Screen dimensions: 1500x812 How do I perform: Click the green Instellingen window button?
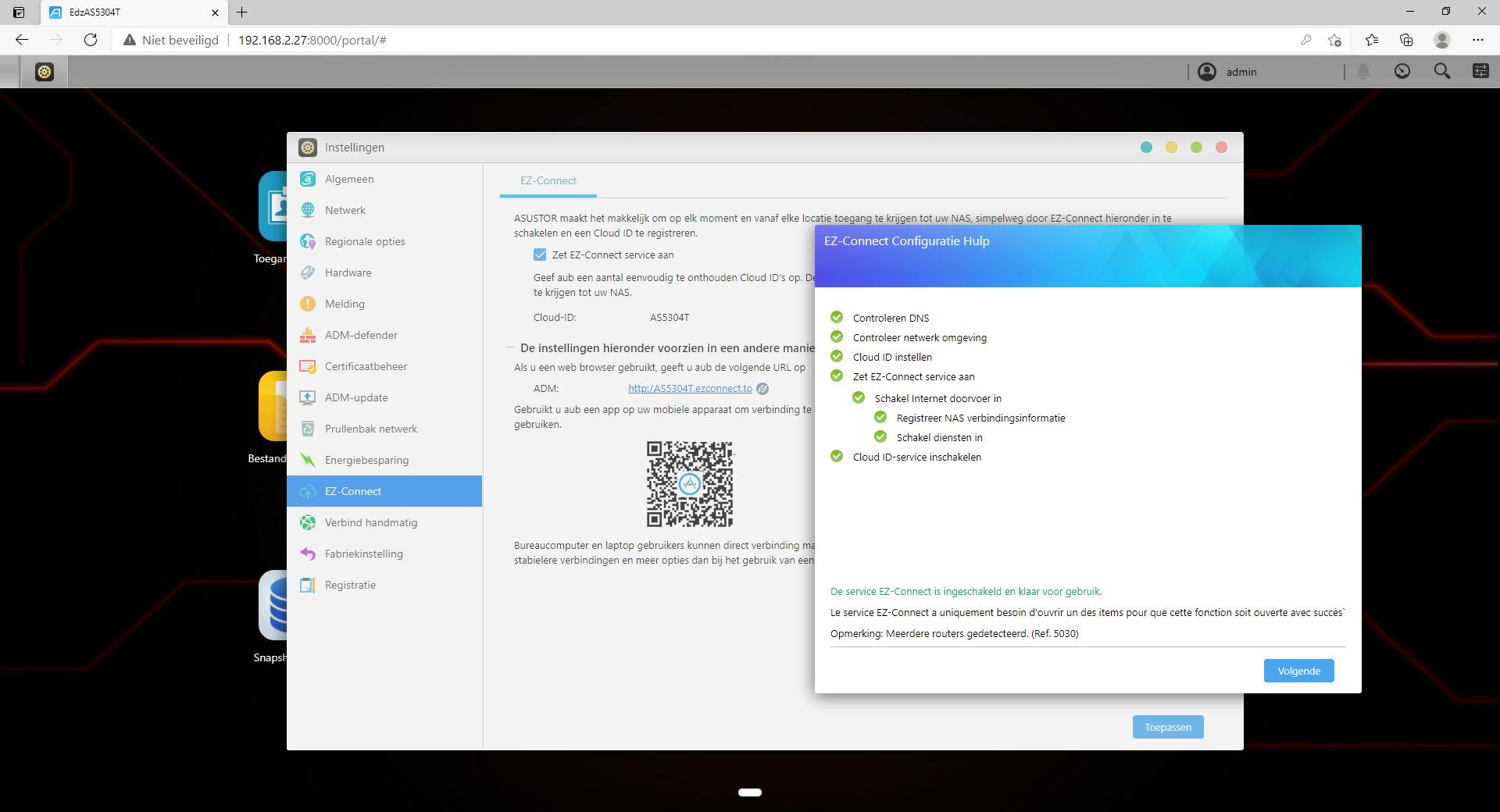coord(1196,147)
